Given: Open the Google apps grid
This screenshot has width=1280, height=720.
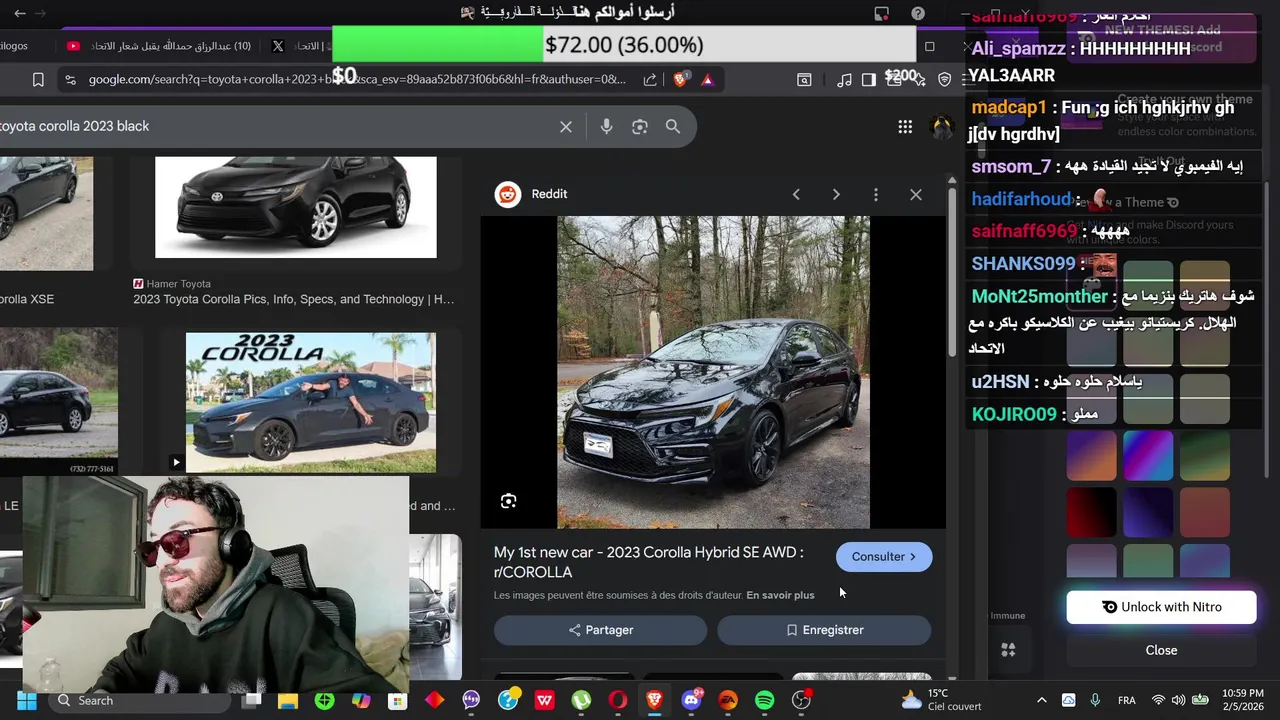Looking at the screenshot, I should point(905,127).
